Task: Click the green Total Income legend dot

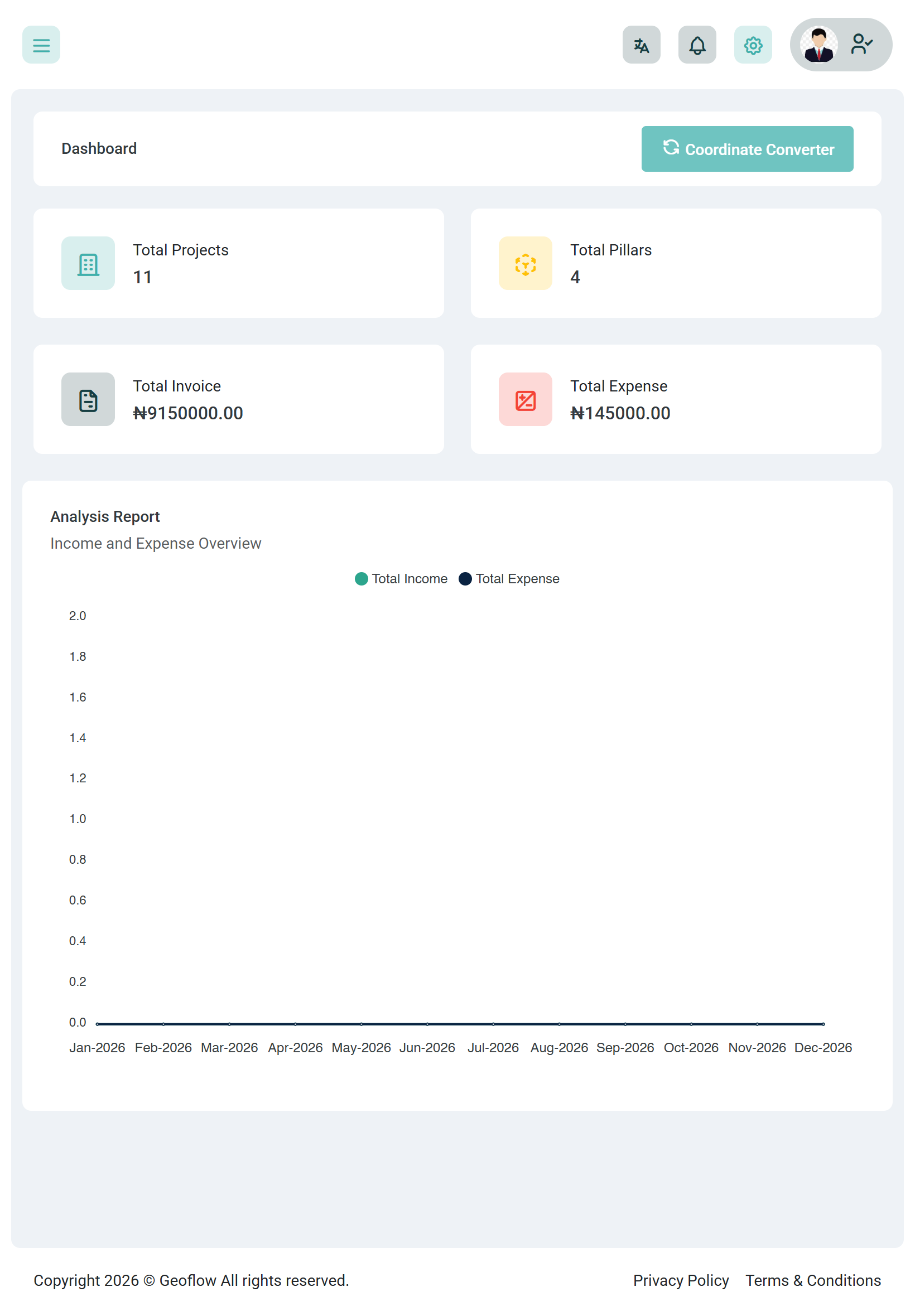Action: click(361, 579)
